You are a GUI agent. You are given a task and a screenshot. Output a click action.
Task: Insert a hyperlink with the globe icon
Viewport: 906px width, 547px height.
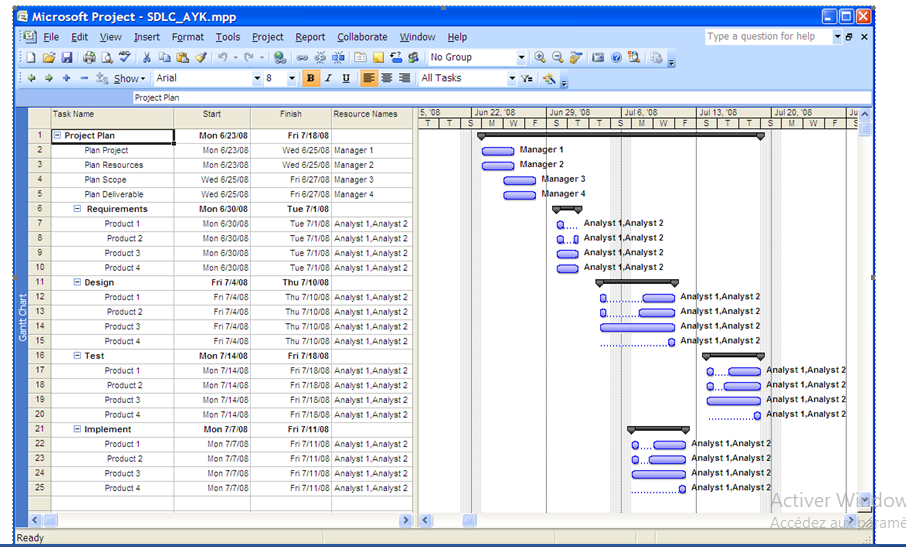coord(280,58)
